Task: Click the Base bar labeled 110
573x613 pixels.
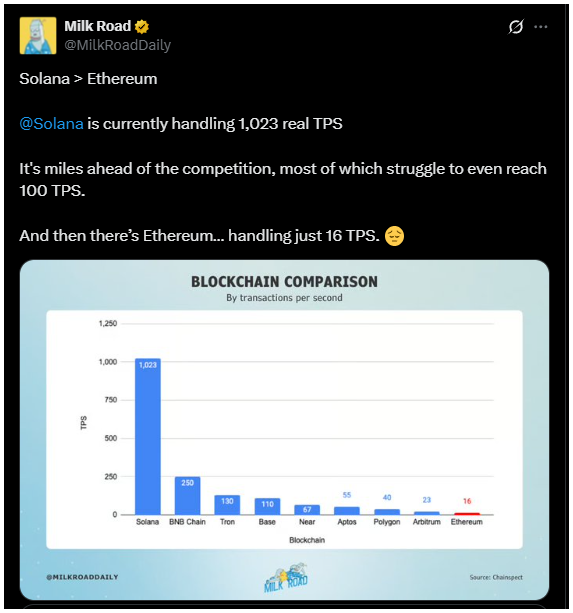Action: 267,506
